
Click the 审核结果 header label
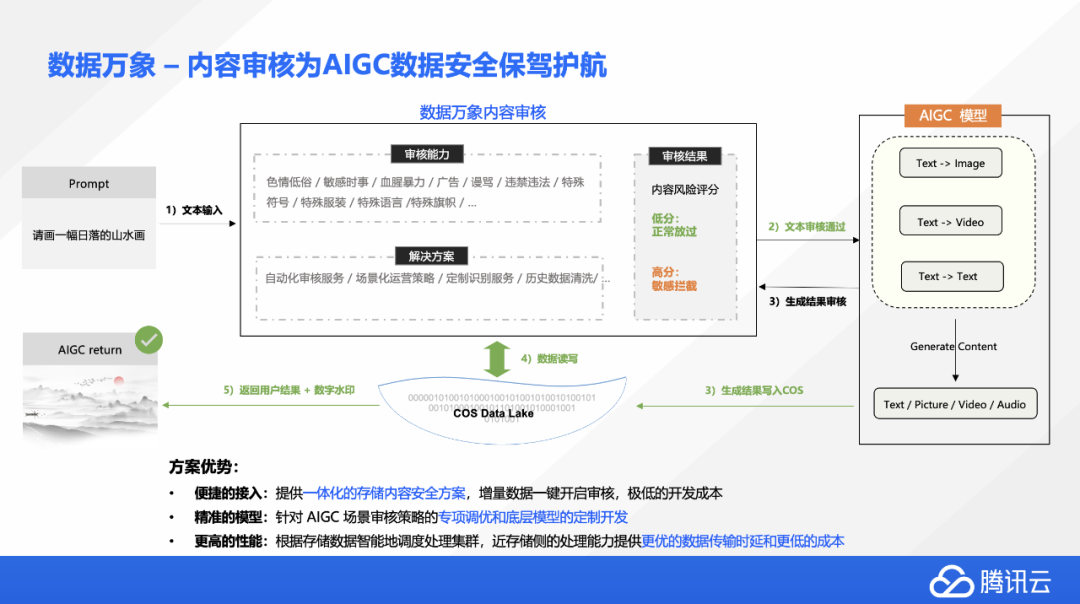(x=685, y=156)
